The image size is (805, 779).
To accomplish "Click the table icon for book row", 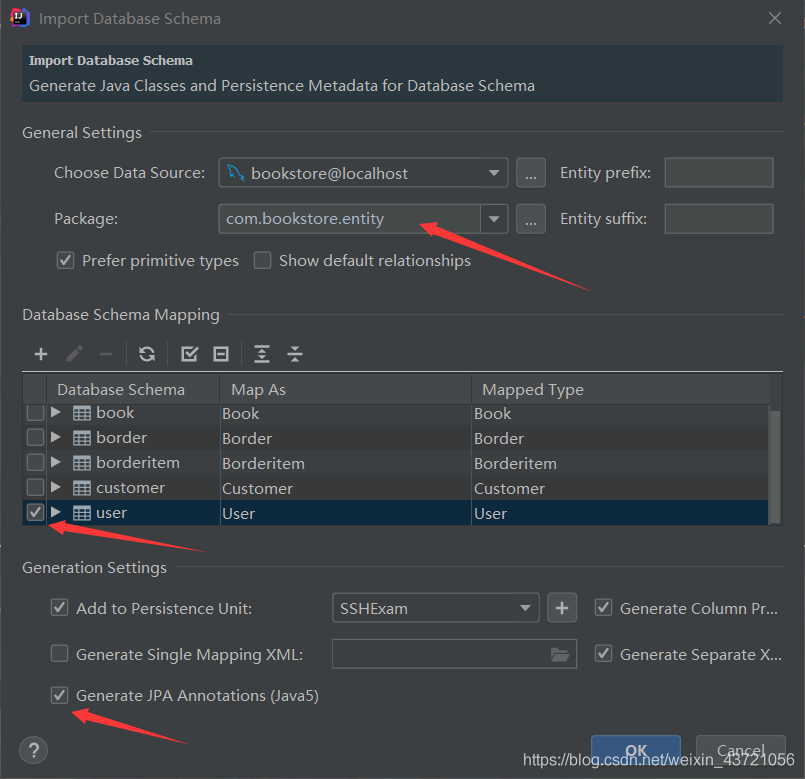I will [x=82, y=413].
